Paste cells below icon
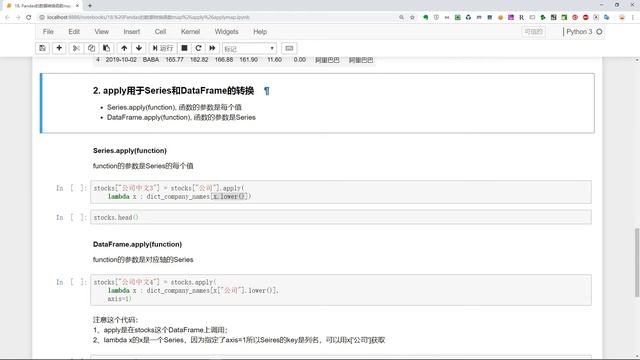This screenshot has height=360, width=640. (x=106, y=48)
